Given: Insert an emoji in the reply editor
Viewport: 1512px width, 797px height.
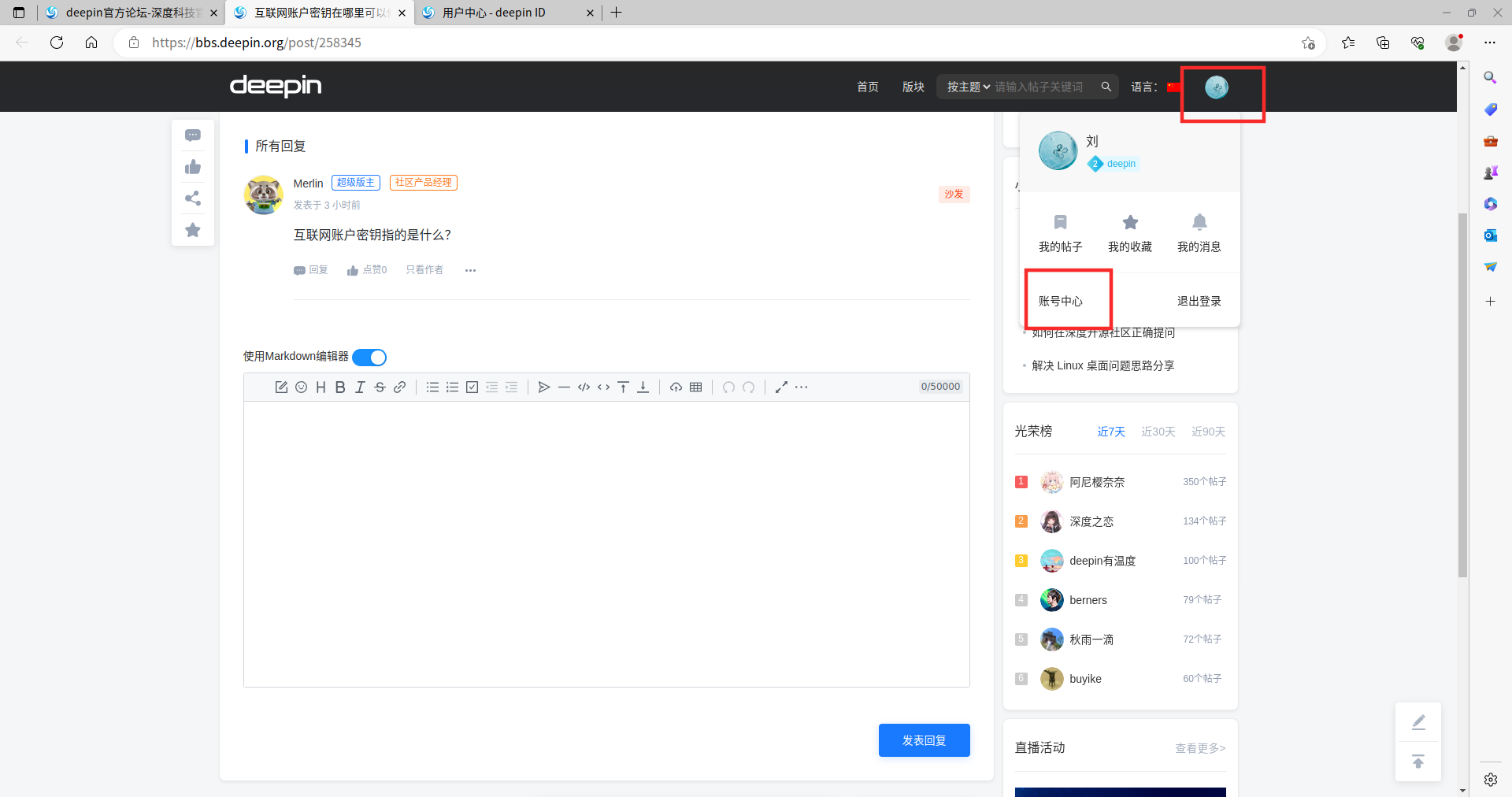Looking at the screenshot, I should [301, 387].
